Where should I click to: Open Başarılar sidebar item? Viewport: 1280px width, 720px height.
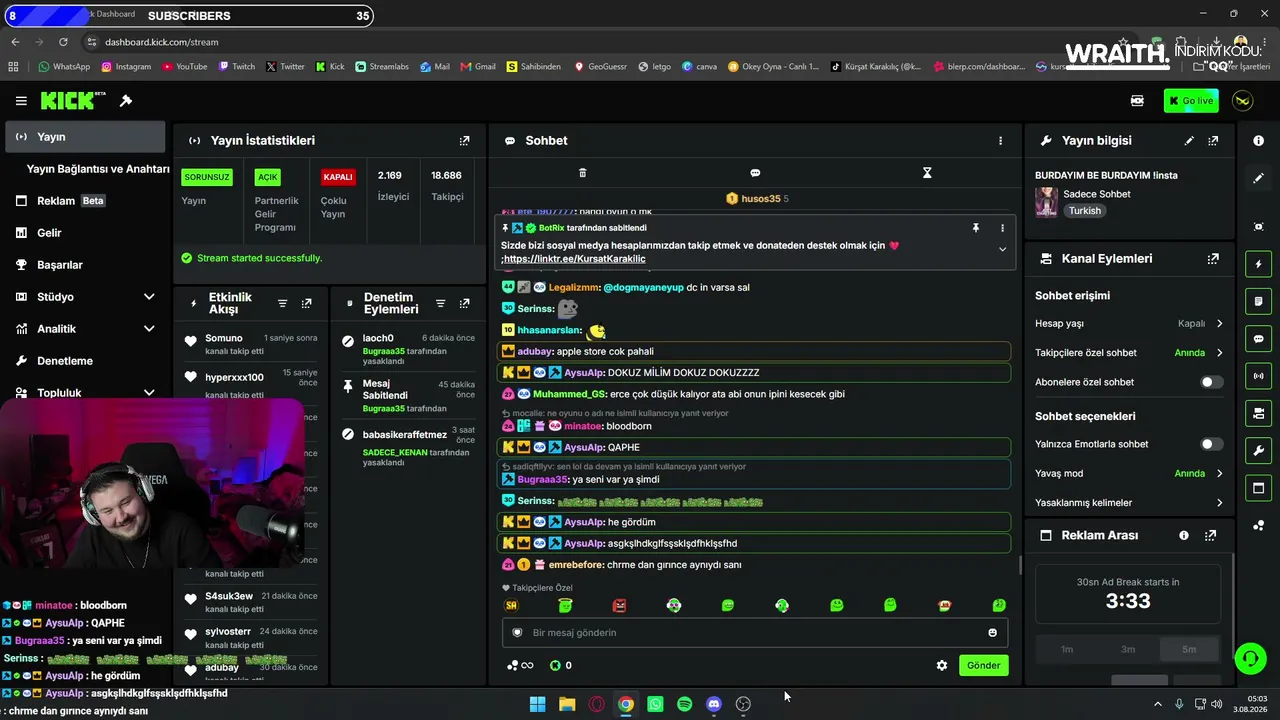[x=86, y=265]
